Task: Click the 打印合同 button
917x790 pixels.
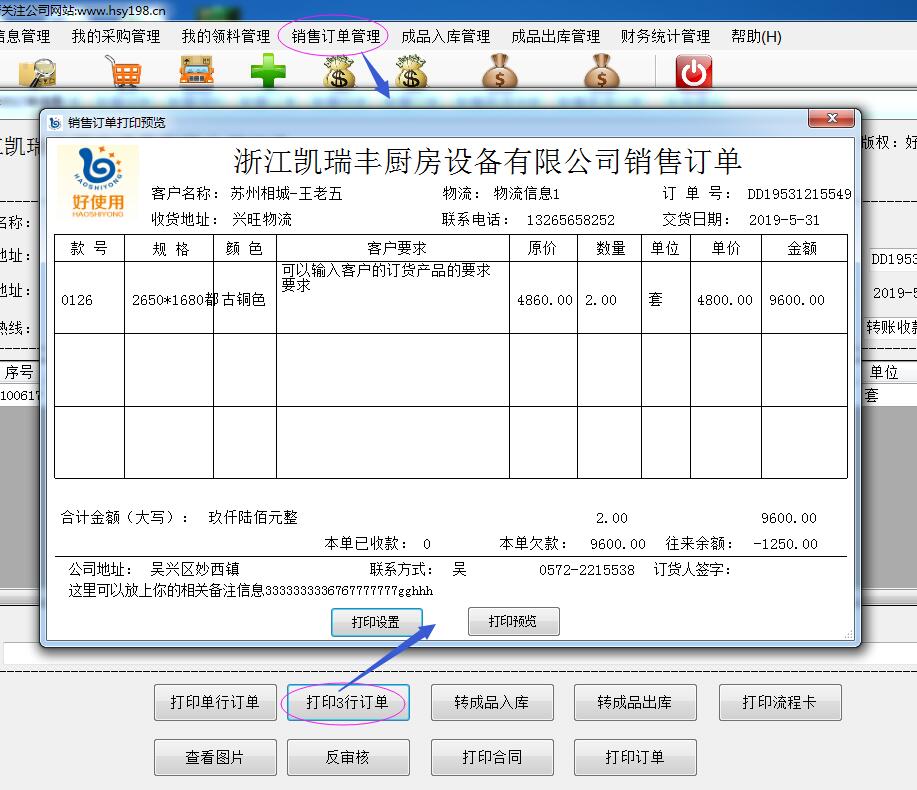Action: (x=492, y=757)
